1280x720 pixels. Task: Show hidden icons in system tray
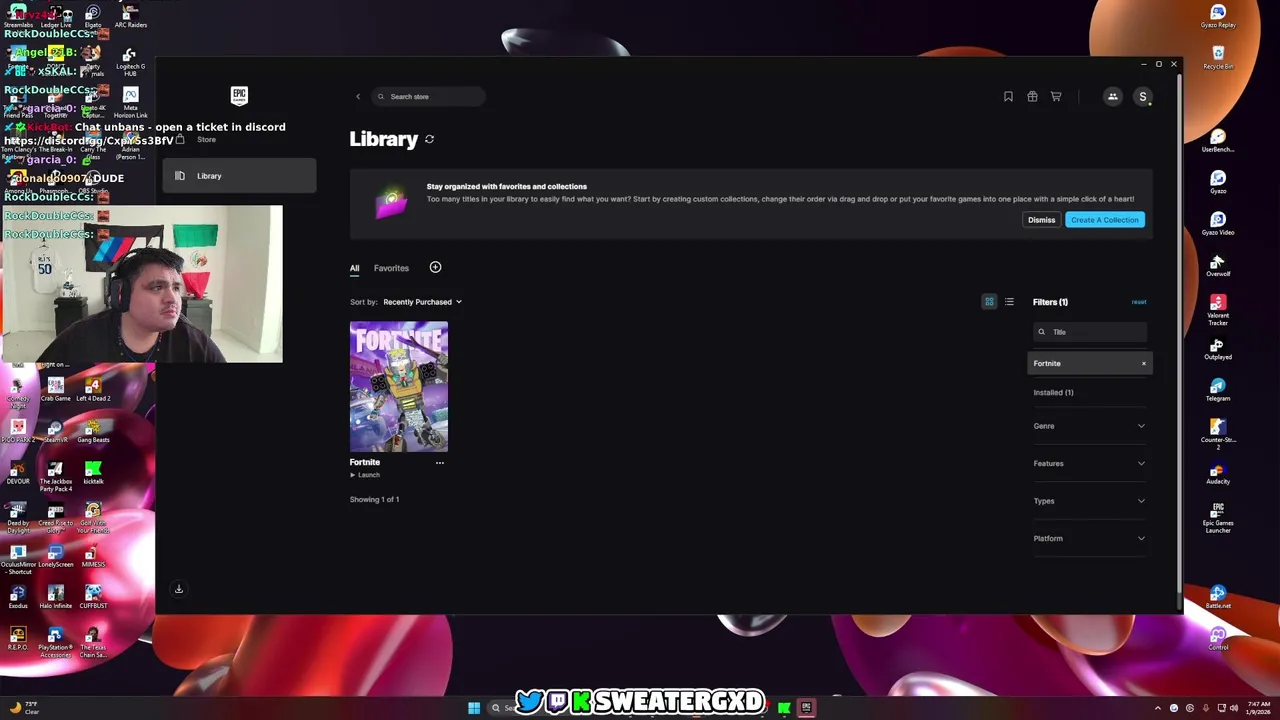coord(1158,708)
